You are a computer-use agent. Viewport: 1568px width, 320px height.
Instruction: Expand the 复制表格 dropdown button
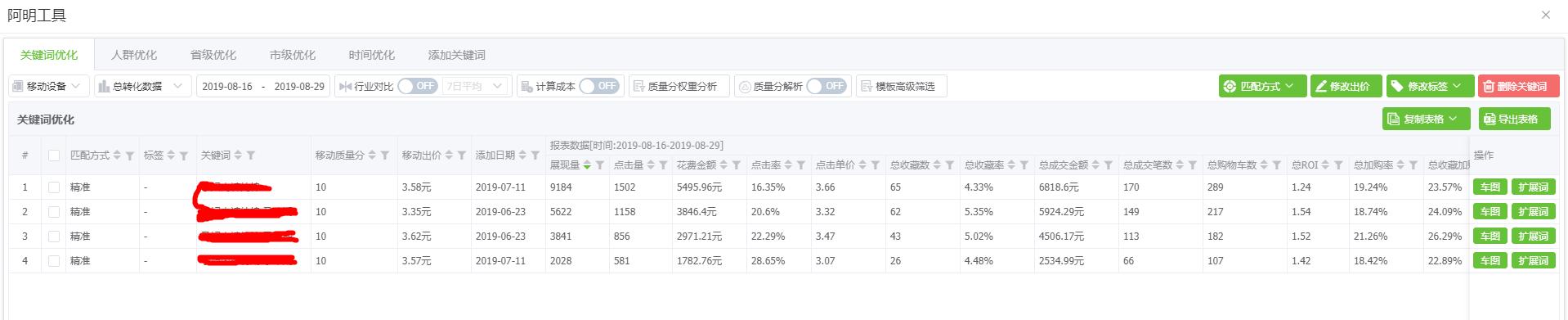tap(1427, 119)
